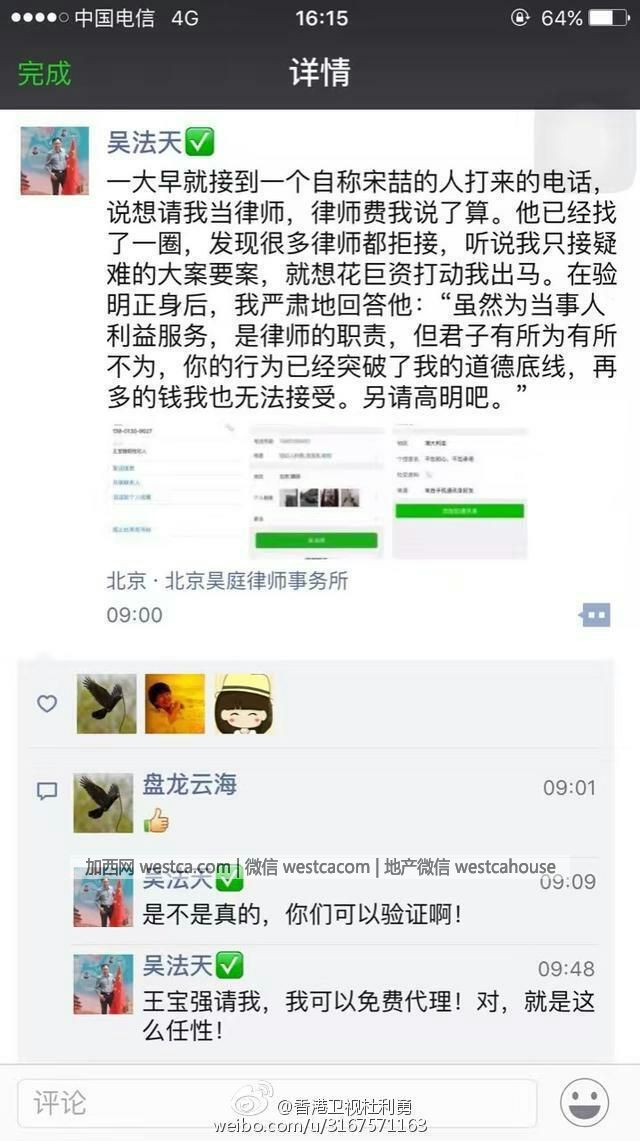Image resolution: width=640 pixels, height=1141 pixels.
Task: Reply to comment 是不是真的，你们可以验证啊
Action: click(302, 914)
